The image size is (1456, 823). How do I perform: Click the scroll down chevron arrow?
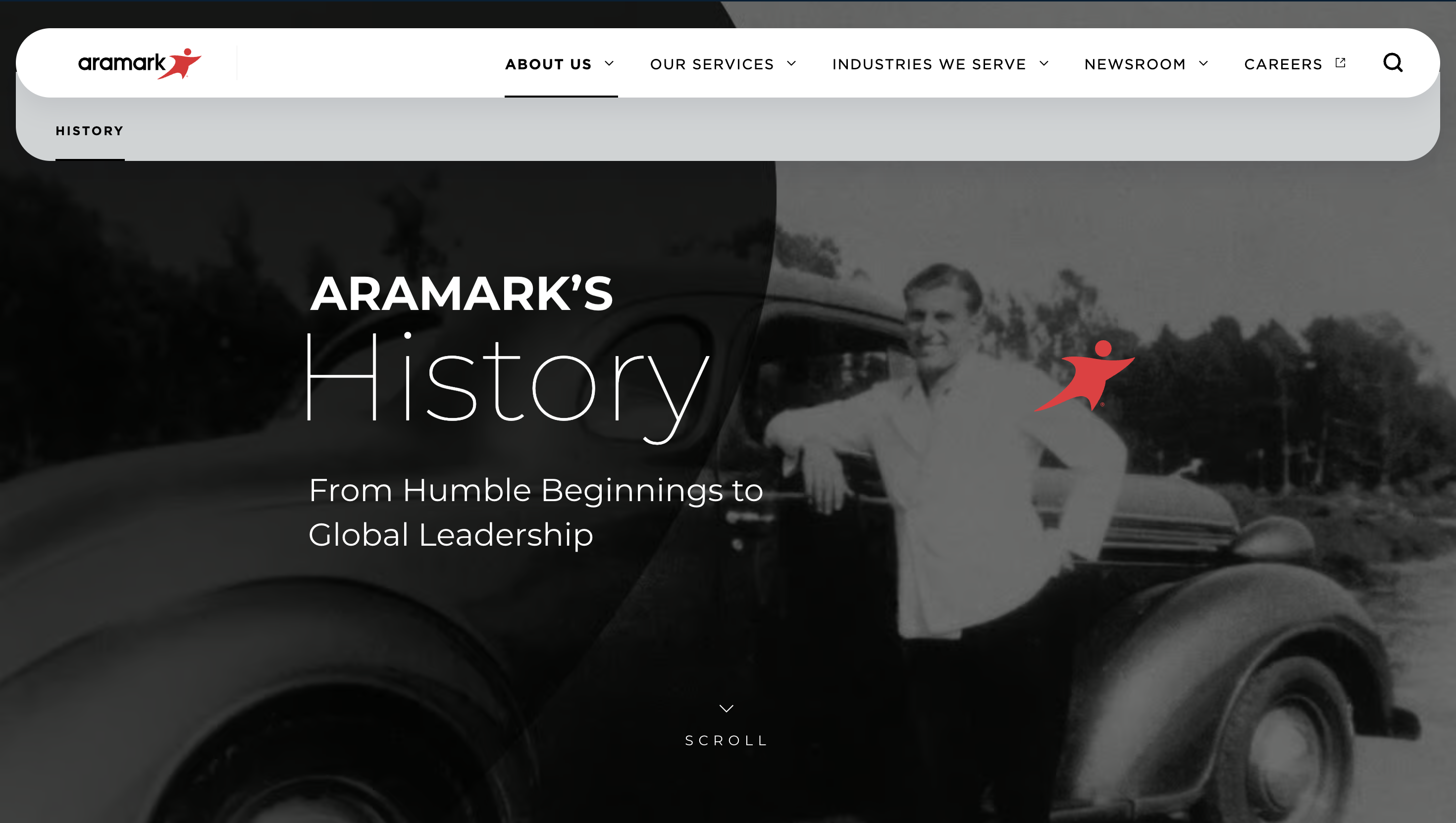tap(727, 708)
